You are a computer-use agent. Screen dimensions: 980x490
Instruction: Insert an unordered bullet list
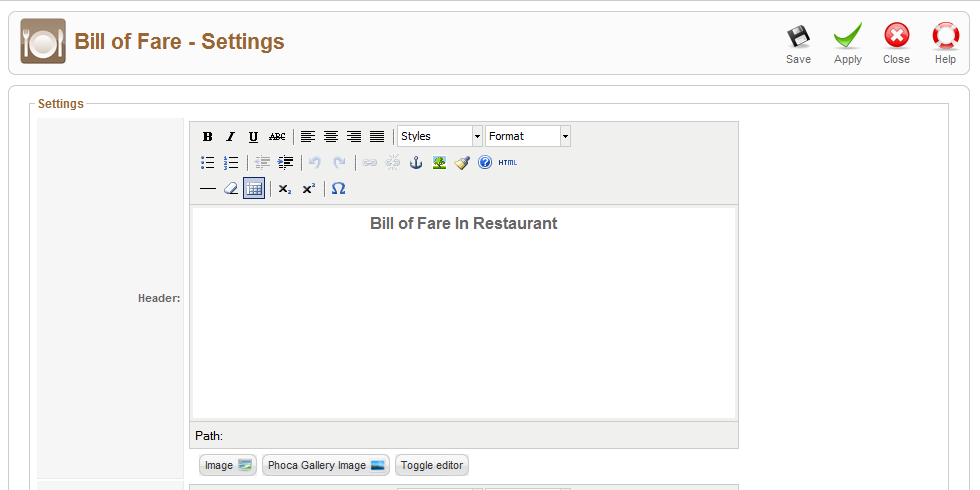tap(208, 162)
